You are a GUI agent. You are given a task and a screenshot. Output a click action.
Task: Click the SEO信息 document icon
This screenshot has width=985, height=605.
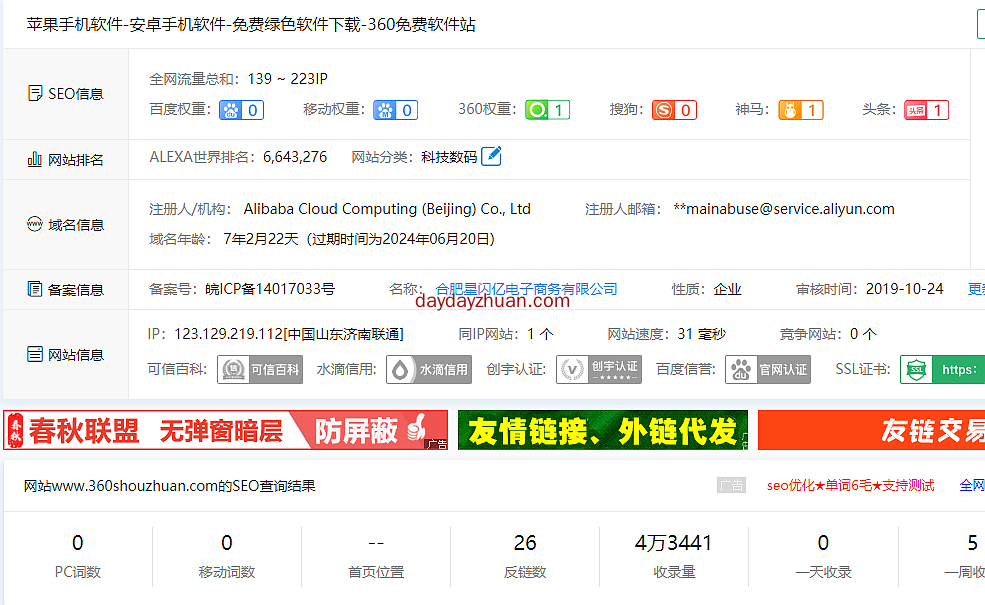coord(35,94)
